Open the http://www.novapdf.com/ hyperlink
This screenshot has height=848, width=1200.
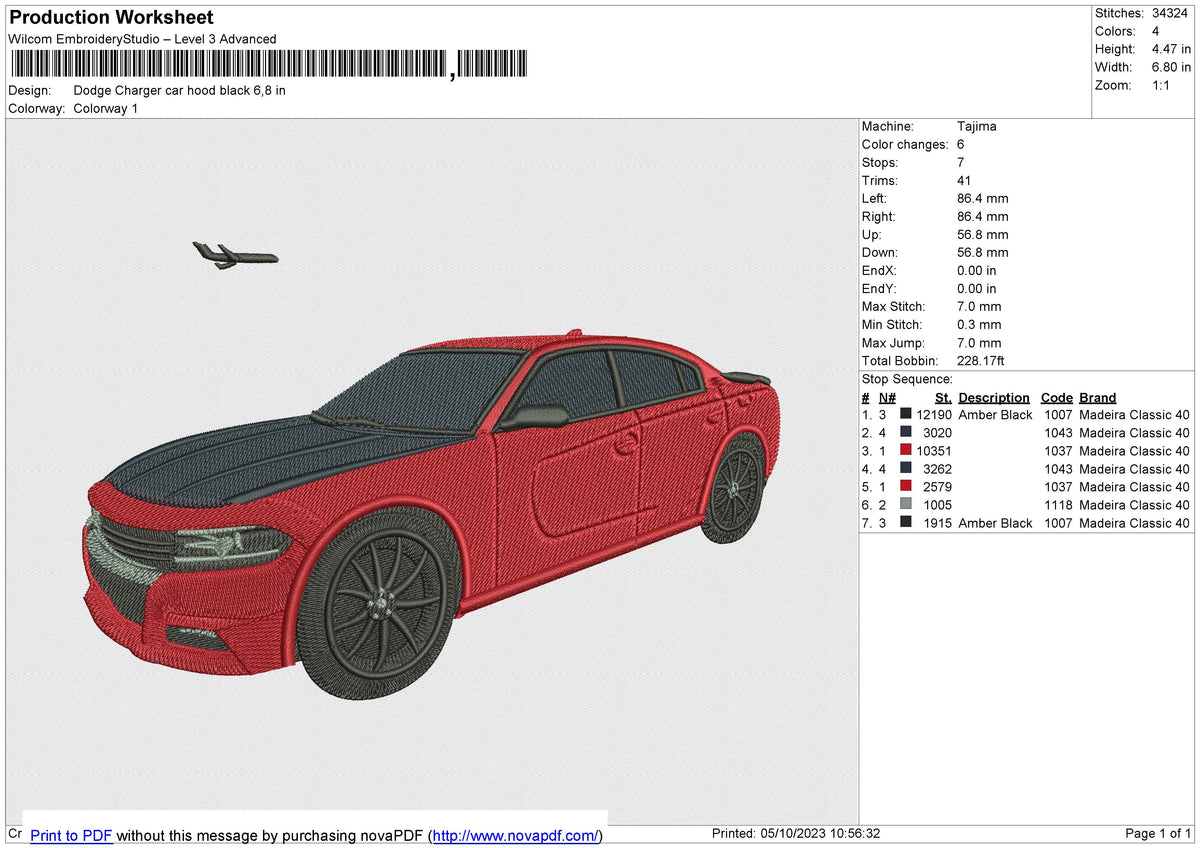515,835
